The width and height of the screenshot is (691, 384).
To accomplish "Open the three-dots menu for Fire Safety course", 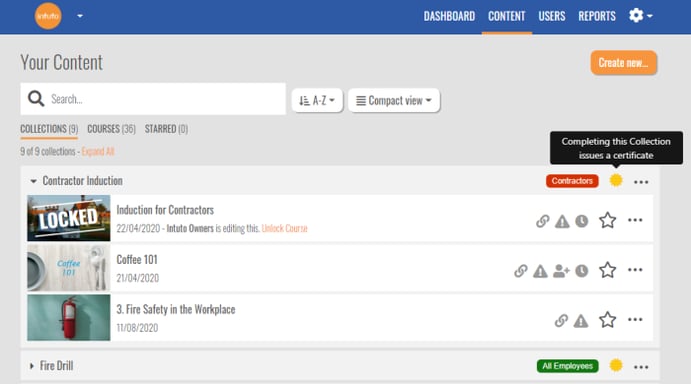I will (x=635, y=320).
